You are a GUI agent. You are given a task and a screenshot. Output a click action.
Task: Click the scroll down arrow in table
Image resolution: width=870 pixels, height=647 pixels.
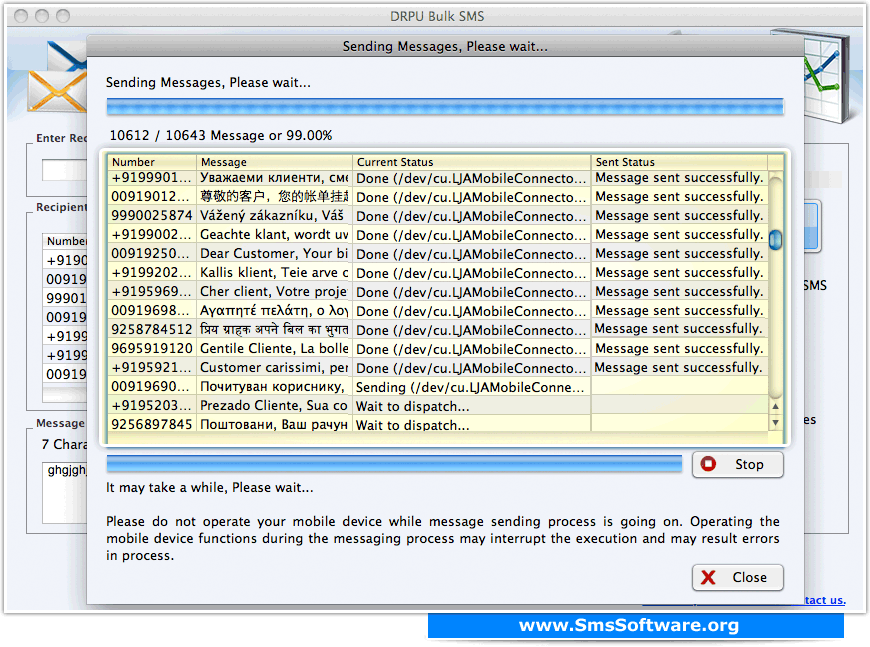[775, 422]
